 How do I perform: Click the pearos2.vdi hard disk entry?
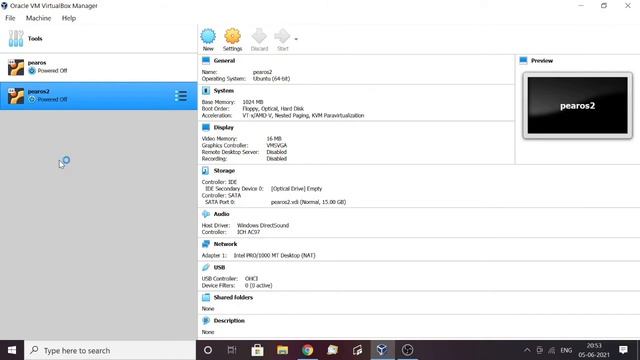pyautogui.click(x=308, y=202)
